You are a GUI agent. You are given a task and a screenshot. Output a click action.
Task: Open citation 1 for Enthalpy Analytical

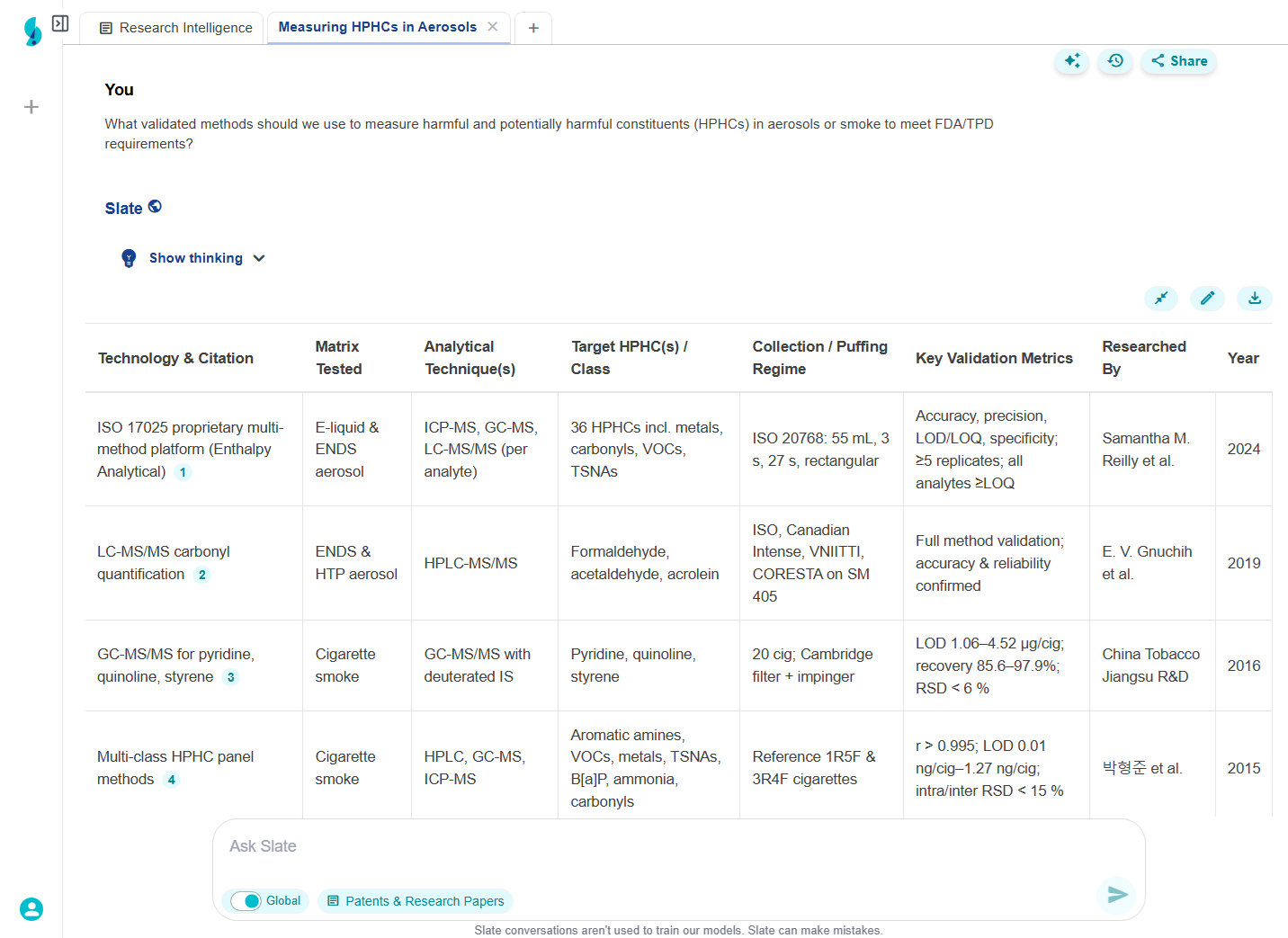(x=183, y=472)
